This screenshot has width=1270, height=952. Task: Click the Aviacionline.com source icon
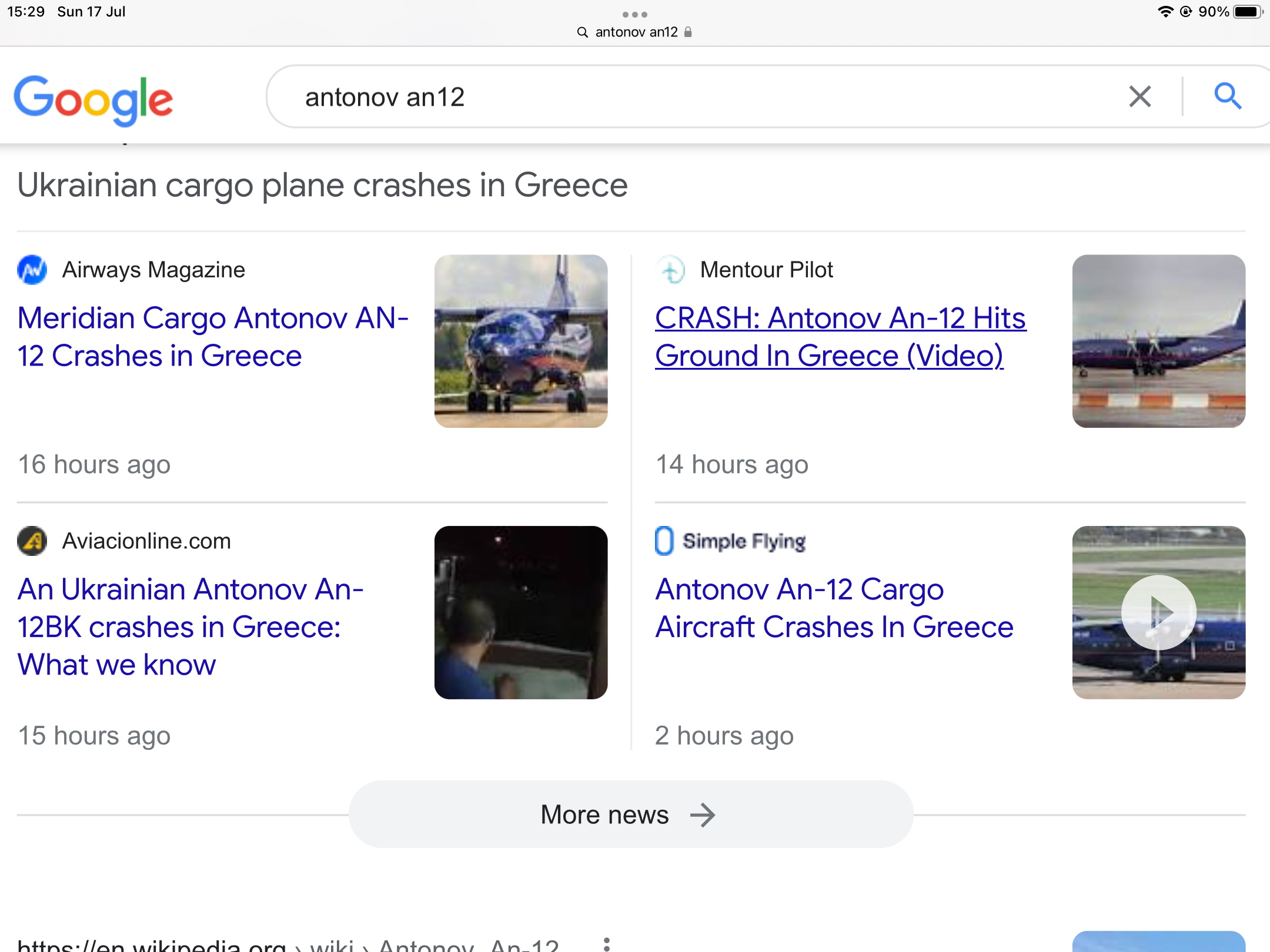32,541
